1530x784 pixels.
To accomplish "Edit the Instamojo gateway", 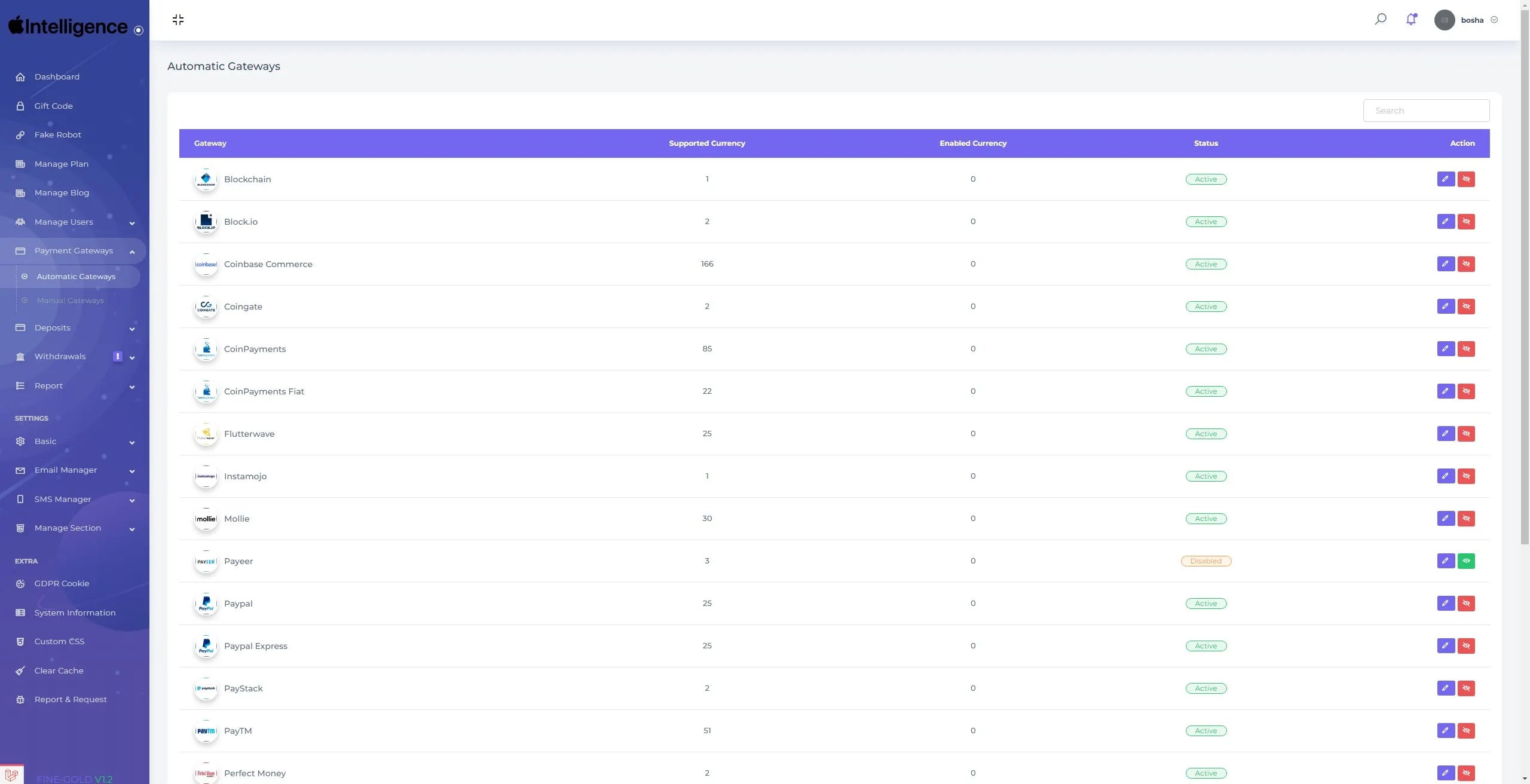I will point(1446,476).
